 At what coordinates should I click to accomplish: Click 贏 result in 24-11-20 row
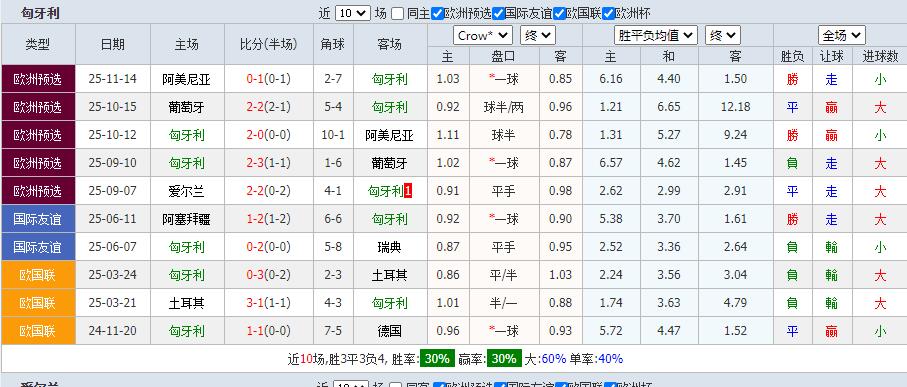pyautogui.click(x=832, y=331)
